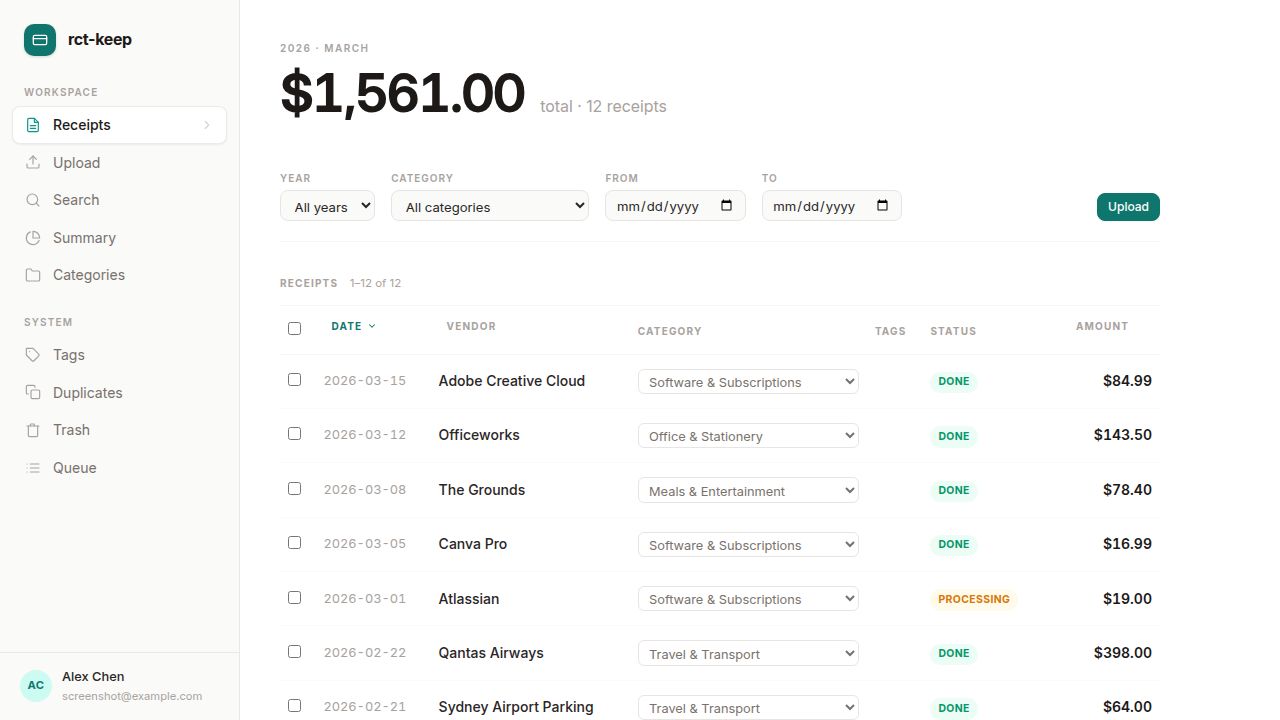Select the Search icon in the sidebar
The image size is (1280, 720).
coord(34,200)
